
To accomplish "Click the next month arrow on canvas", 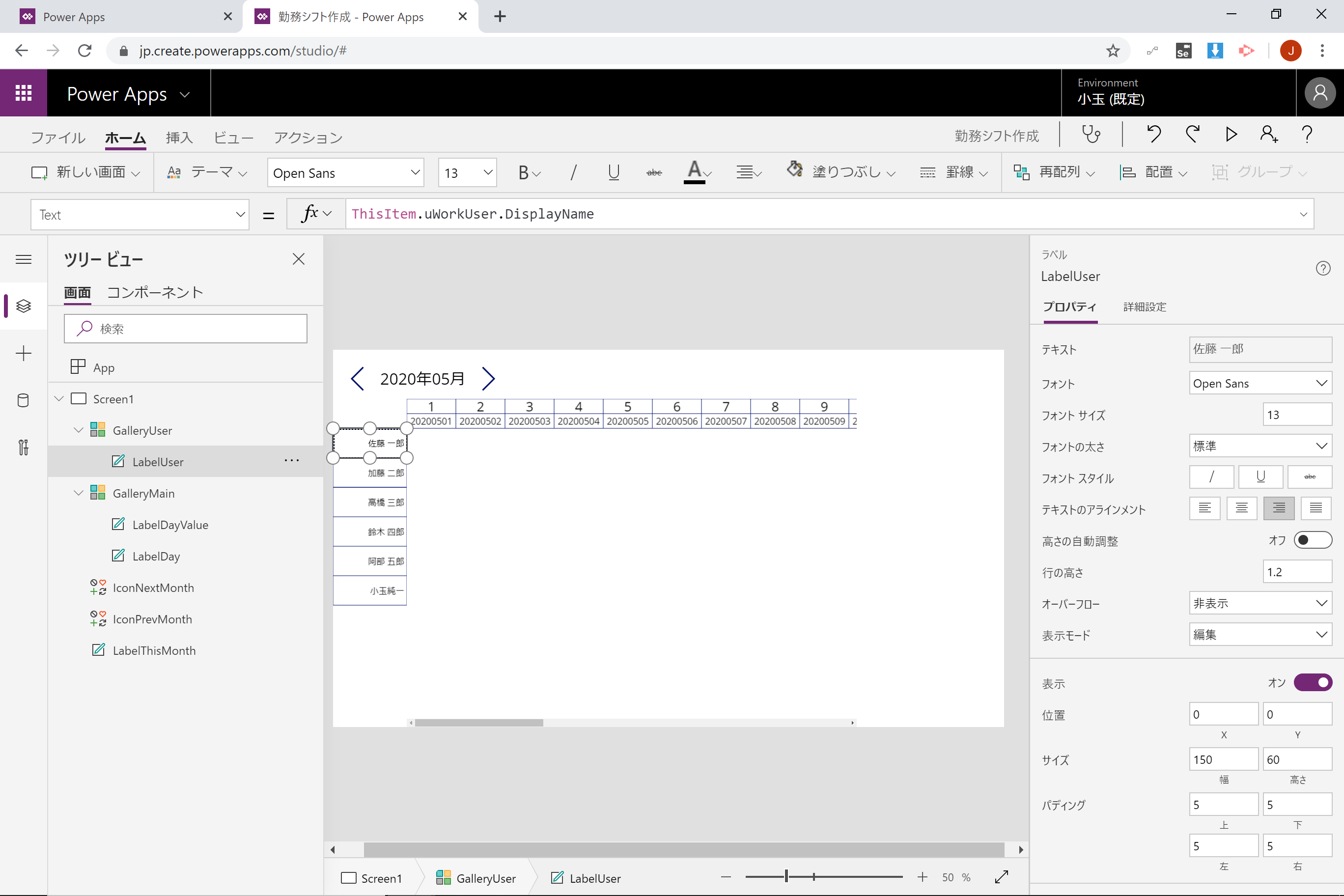I will click(x=488, y=379).
